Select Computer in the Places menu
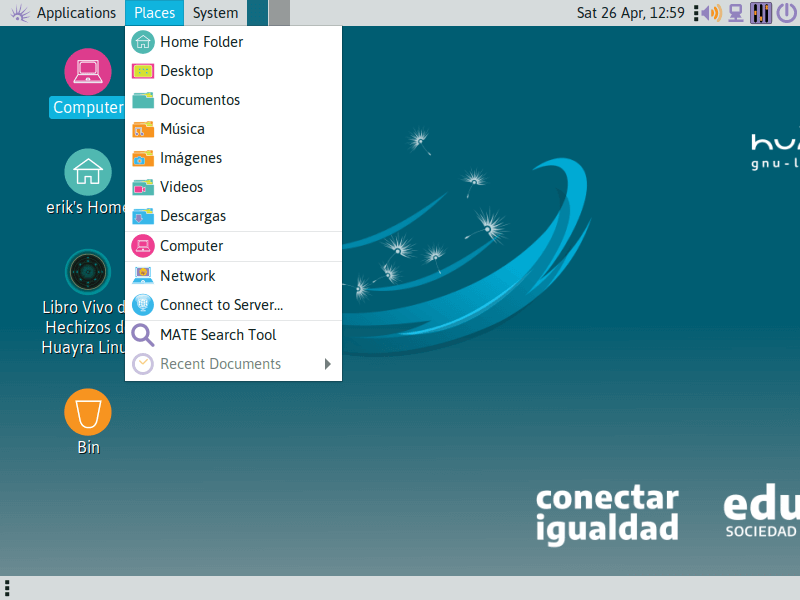This screenshot has width=800, height=600. [x=233, y=246]
